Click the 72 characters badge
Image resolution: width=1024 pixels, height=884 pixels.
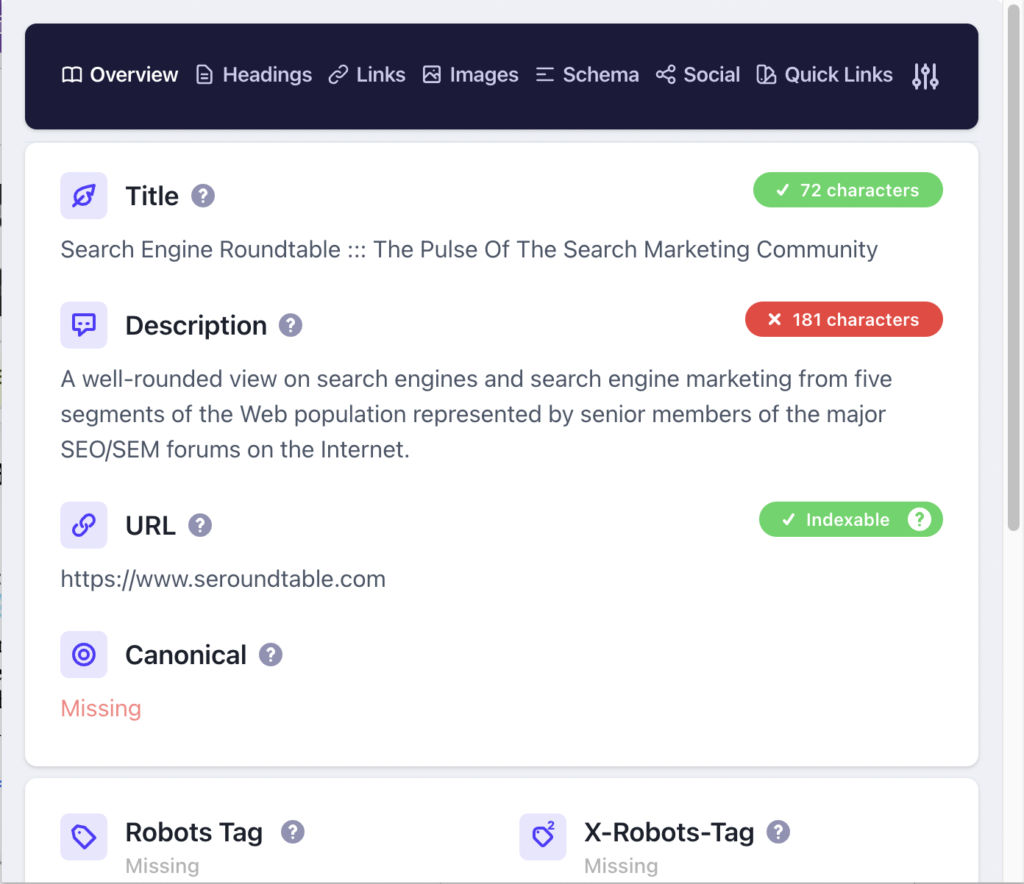[x=848, y=190]
